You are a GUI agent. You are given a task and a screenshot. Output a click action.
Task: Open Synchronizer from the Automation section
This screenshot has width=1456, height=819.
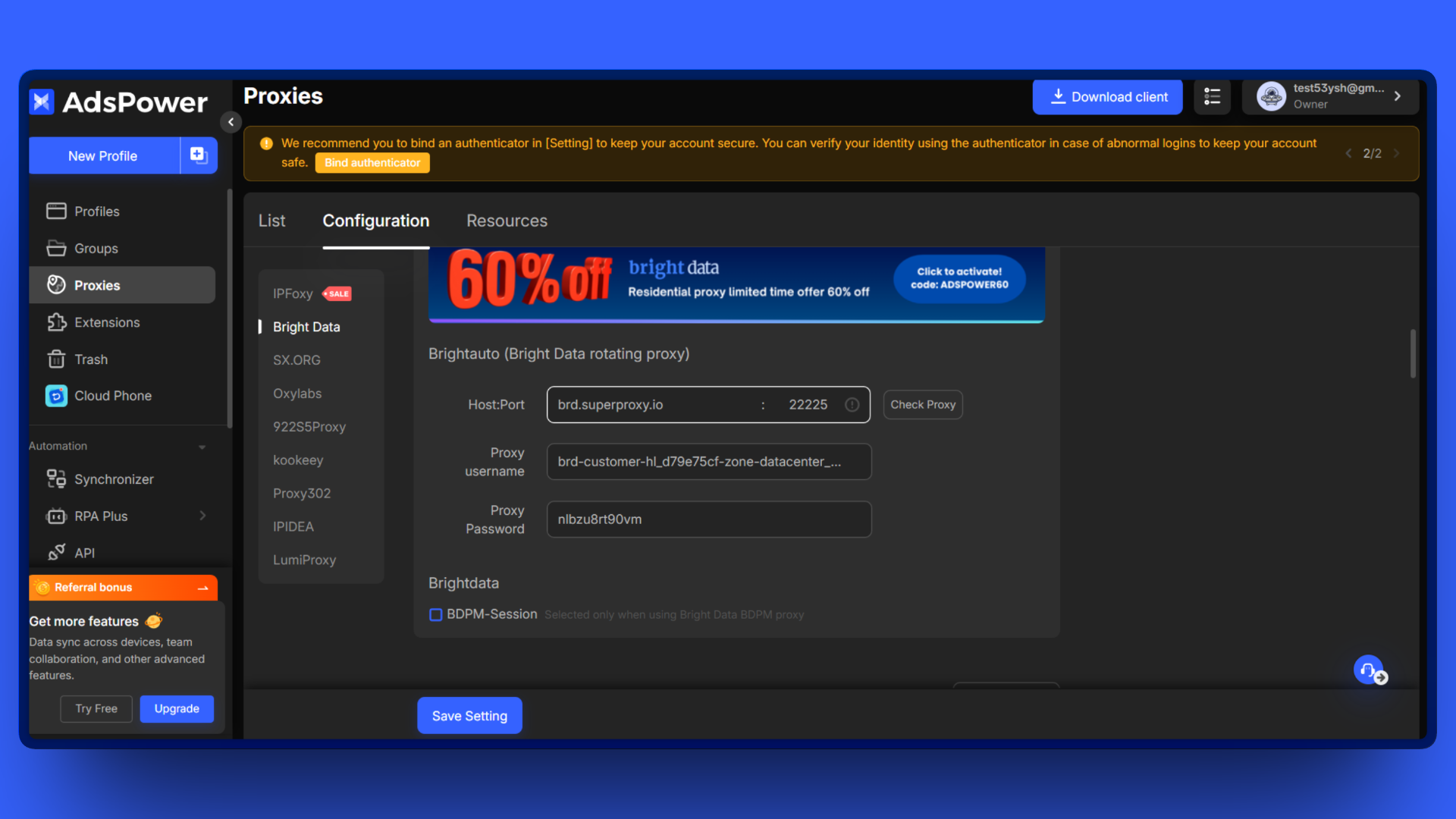(x=55, y=479)
